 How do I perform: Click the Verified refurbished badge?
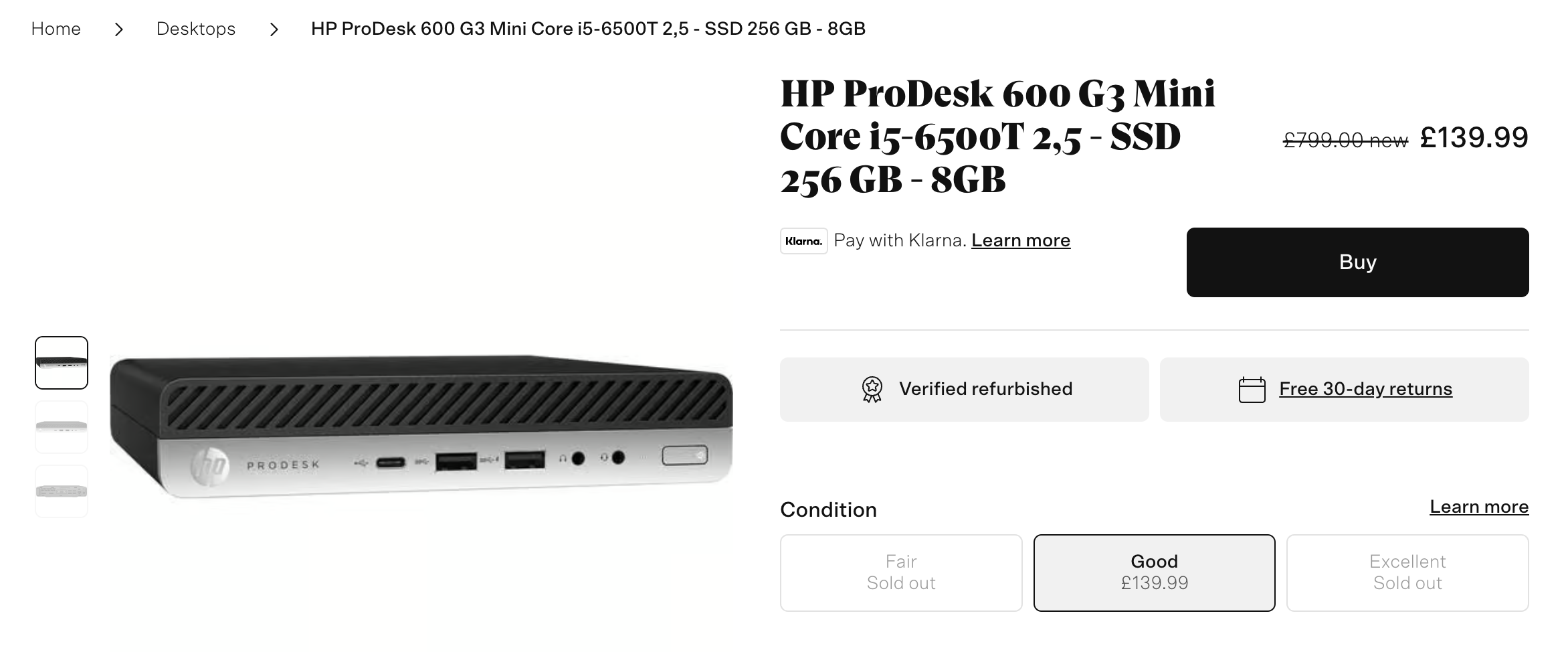[964, 390]
